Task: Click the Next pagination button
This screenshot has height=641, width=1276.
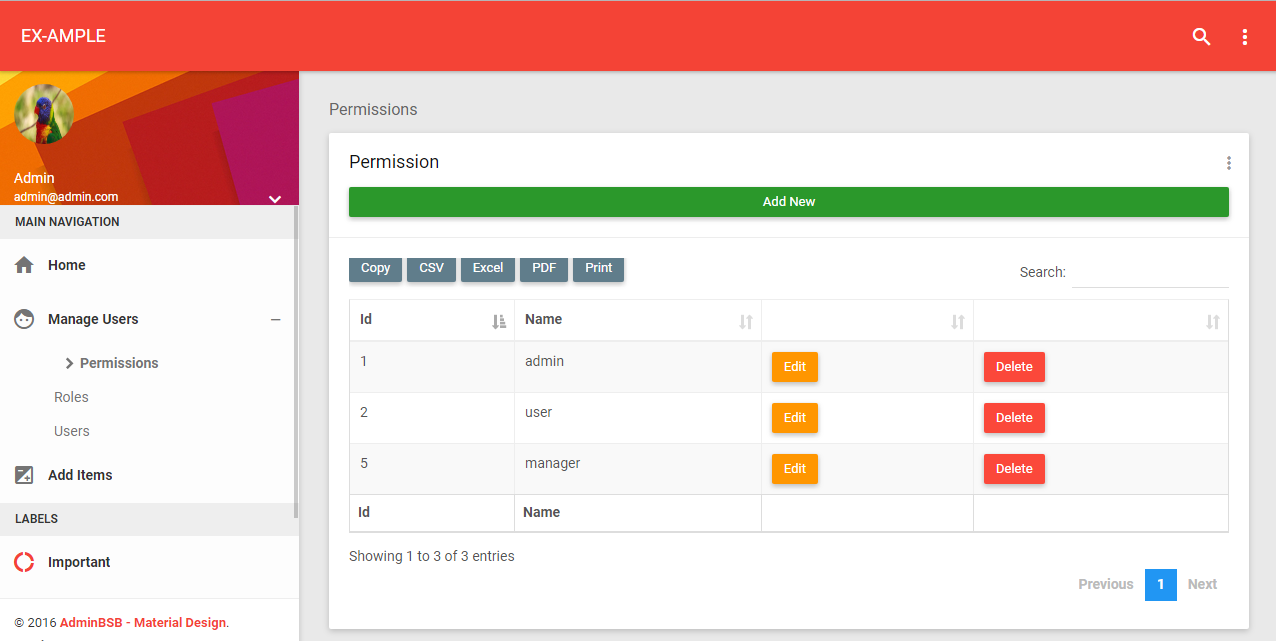Action: pyautogui.click(x=1203, y=585)
